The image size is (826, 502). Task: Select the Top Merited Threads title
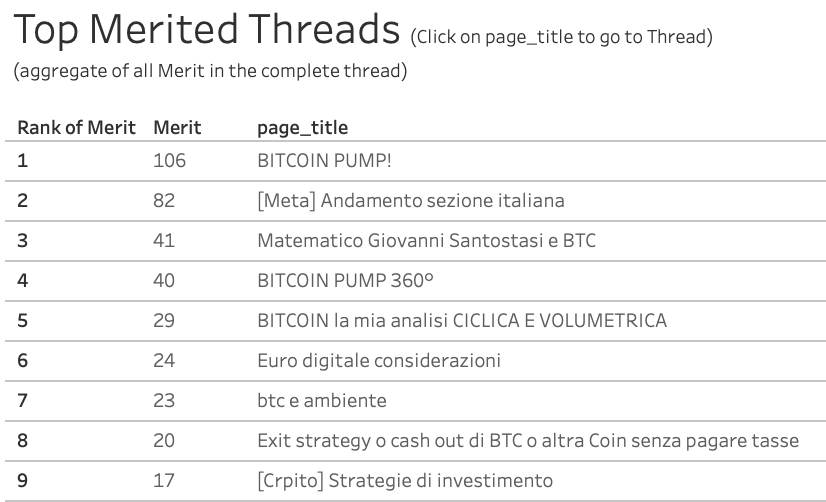tap(206, 29)
